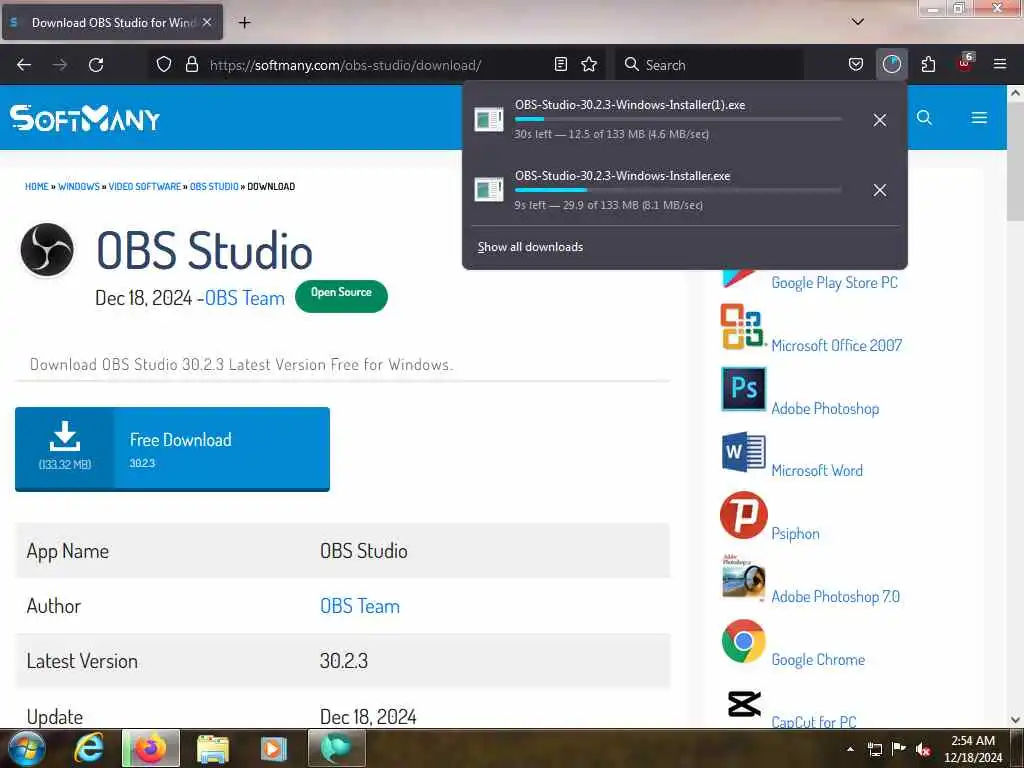Toggle the downloads panel toolbar icon
The height and width of the screenshot is (768, 1024).
click(891, 65)
